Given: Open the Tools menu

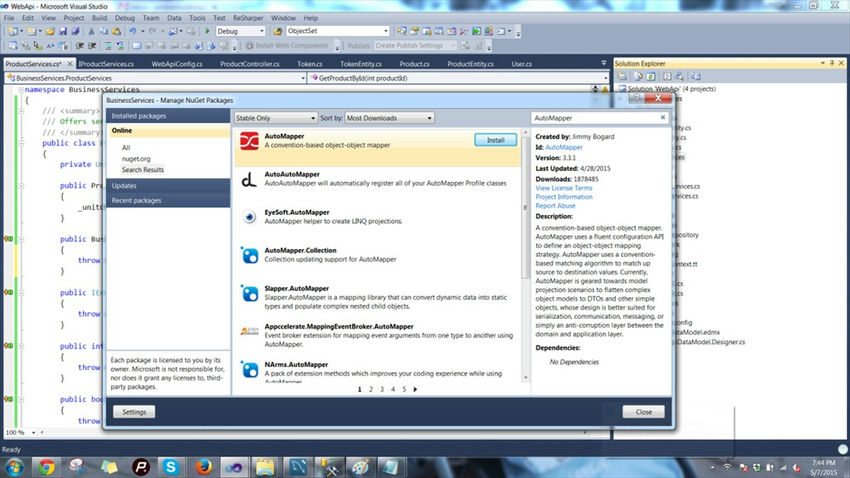Looking at the screenshot, I should point(197,18).
